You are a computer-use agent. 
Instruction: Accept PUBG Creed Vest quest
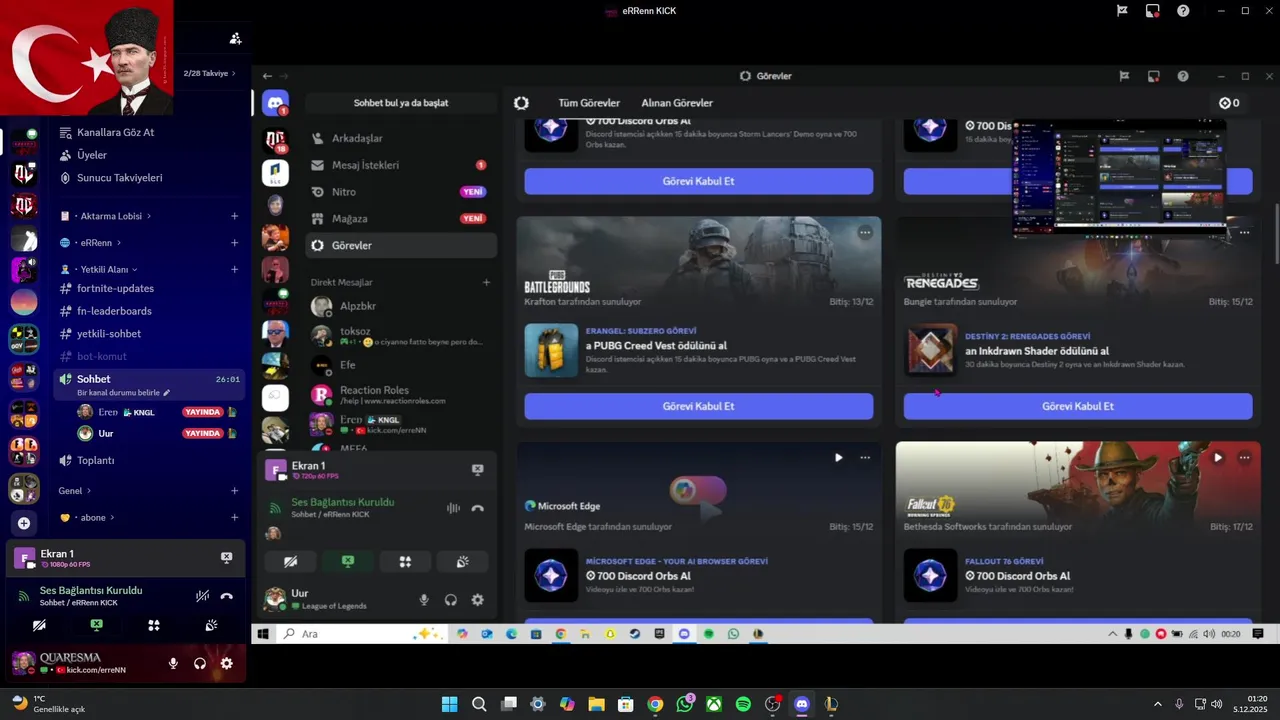(x=698, y=406)
